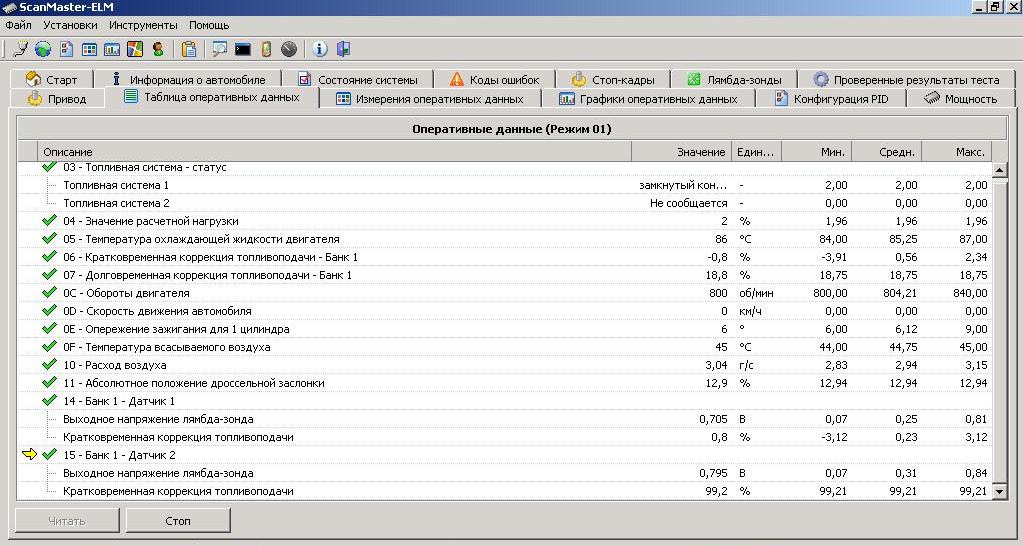Click the round gauge icon in the toolbar
Viewport: 1023px width, 546px height.
pos(289,49)
